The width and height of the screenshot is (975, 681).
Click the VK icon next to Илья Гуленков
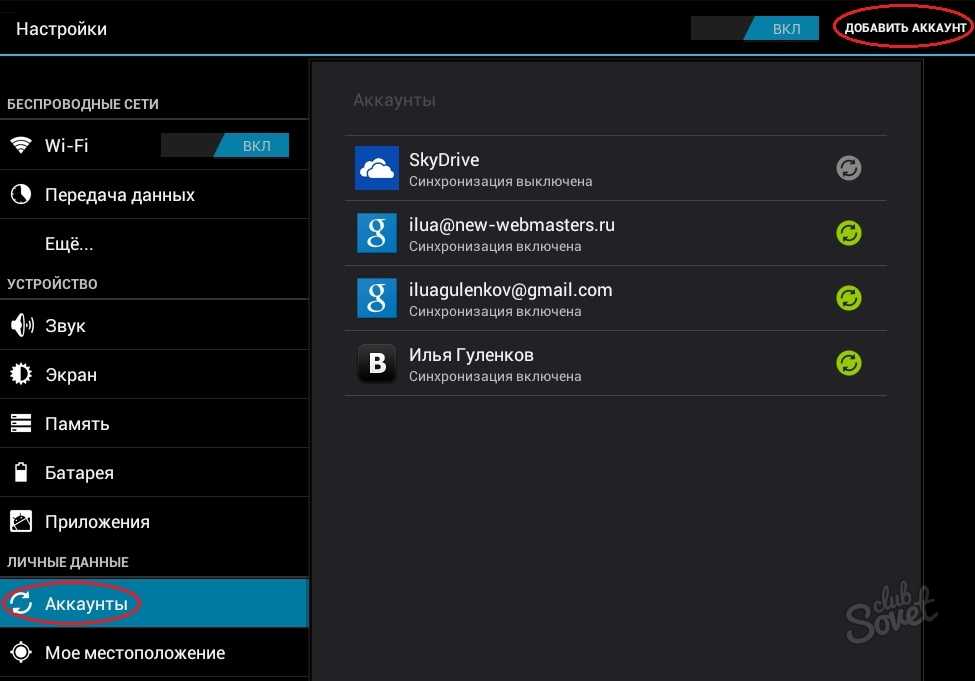pyautogui.click(x=377, y=363)
